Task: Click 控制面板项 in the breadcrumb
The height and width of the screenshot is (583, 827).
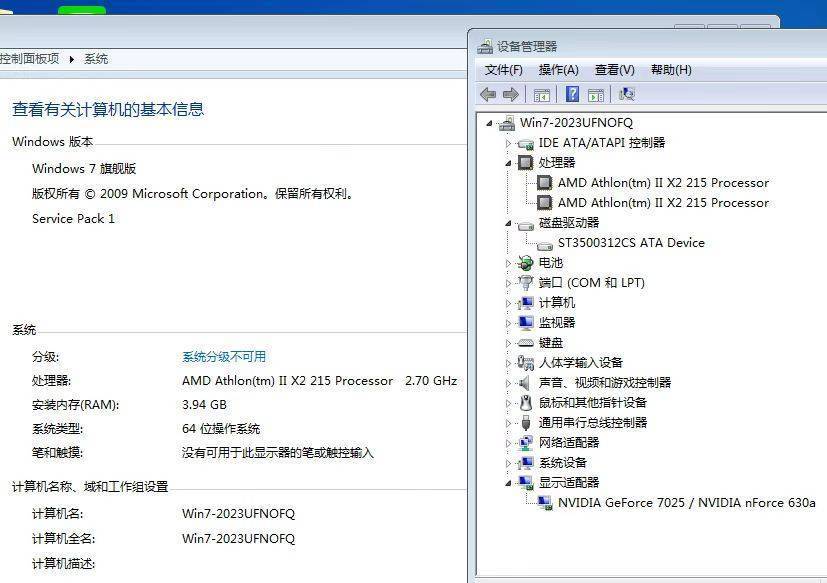Action: coord(30,59)
